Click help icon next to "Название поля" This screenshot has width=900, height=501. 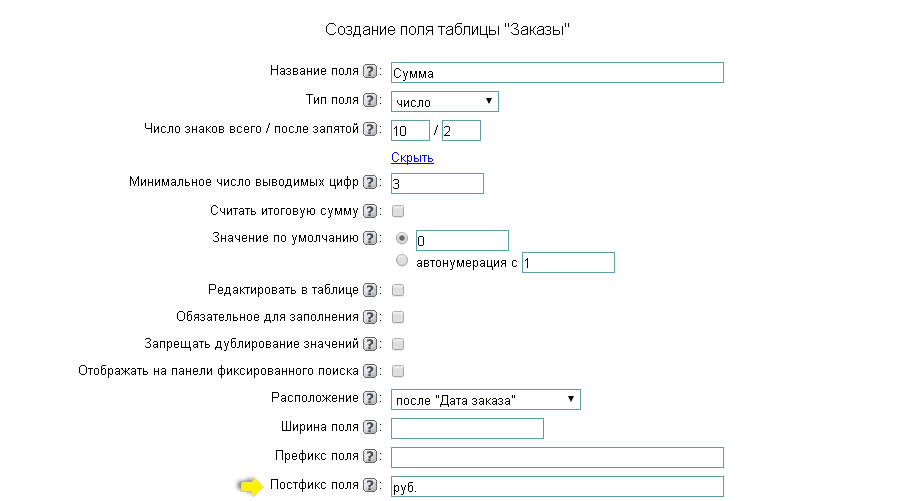(x=370, y=71)
